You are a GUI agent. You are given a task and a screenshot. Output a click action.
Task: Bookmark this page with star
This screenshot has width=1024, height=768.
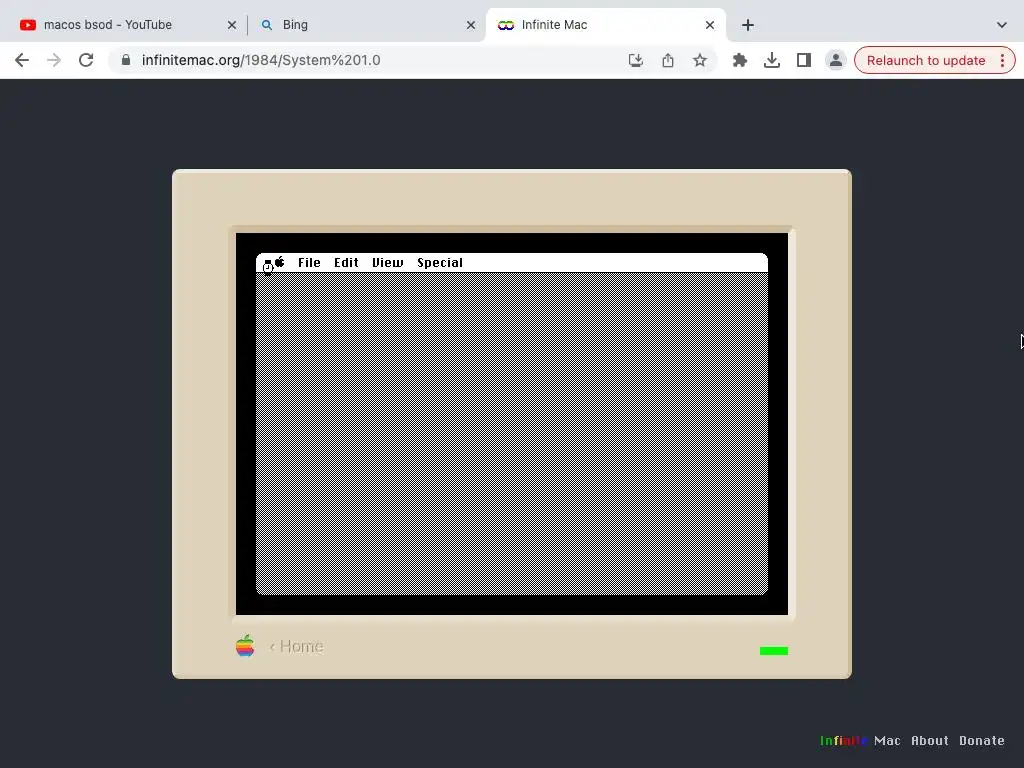(699, 60)
